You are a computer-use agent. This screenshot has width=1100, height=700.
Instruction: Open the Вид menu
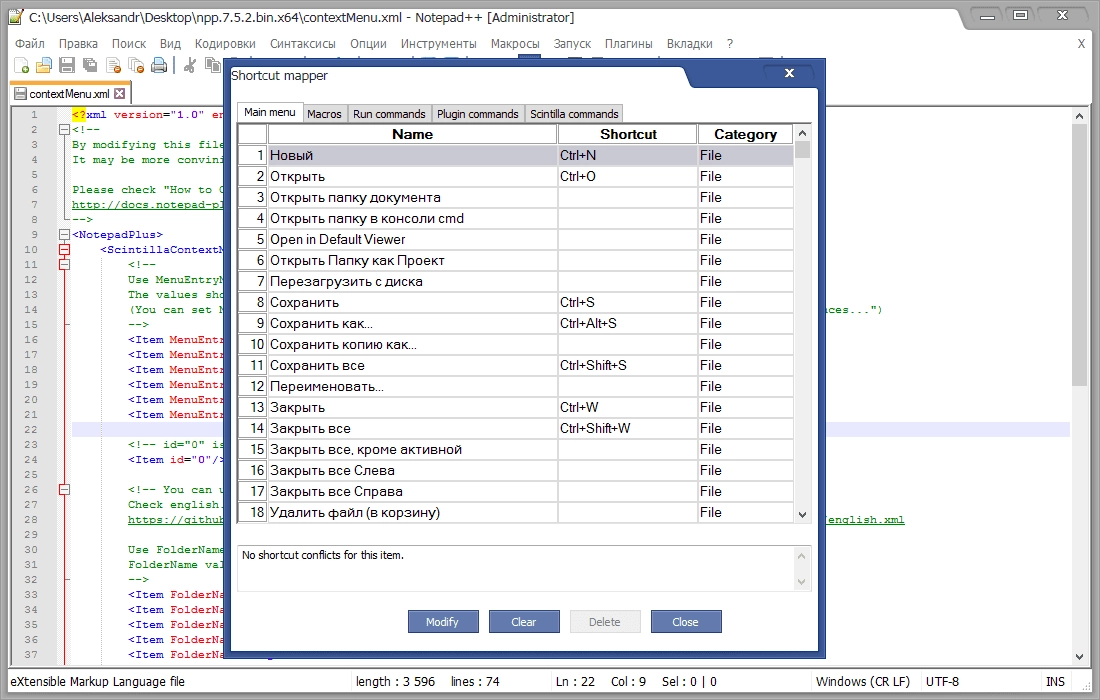point(170,43)
